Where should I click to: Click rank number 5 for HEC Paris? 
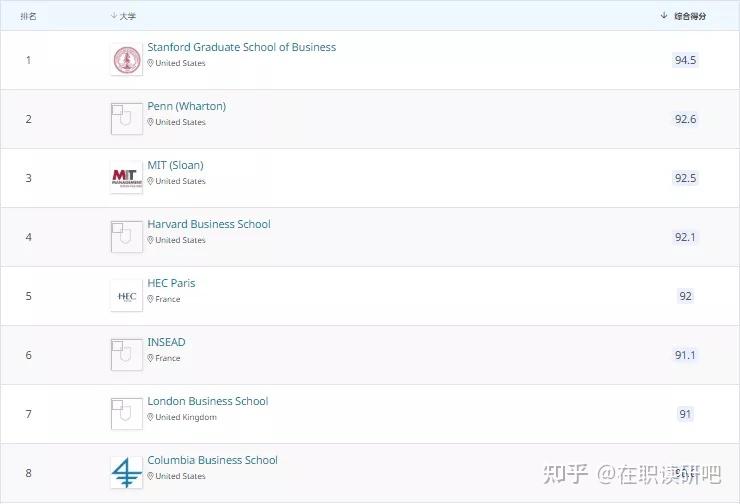(28, 296)
